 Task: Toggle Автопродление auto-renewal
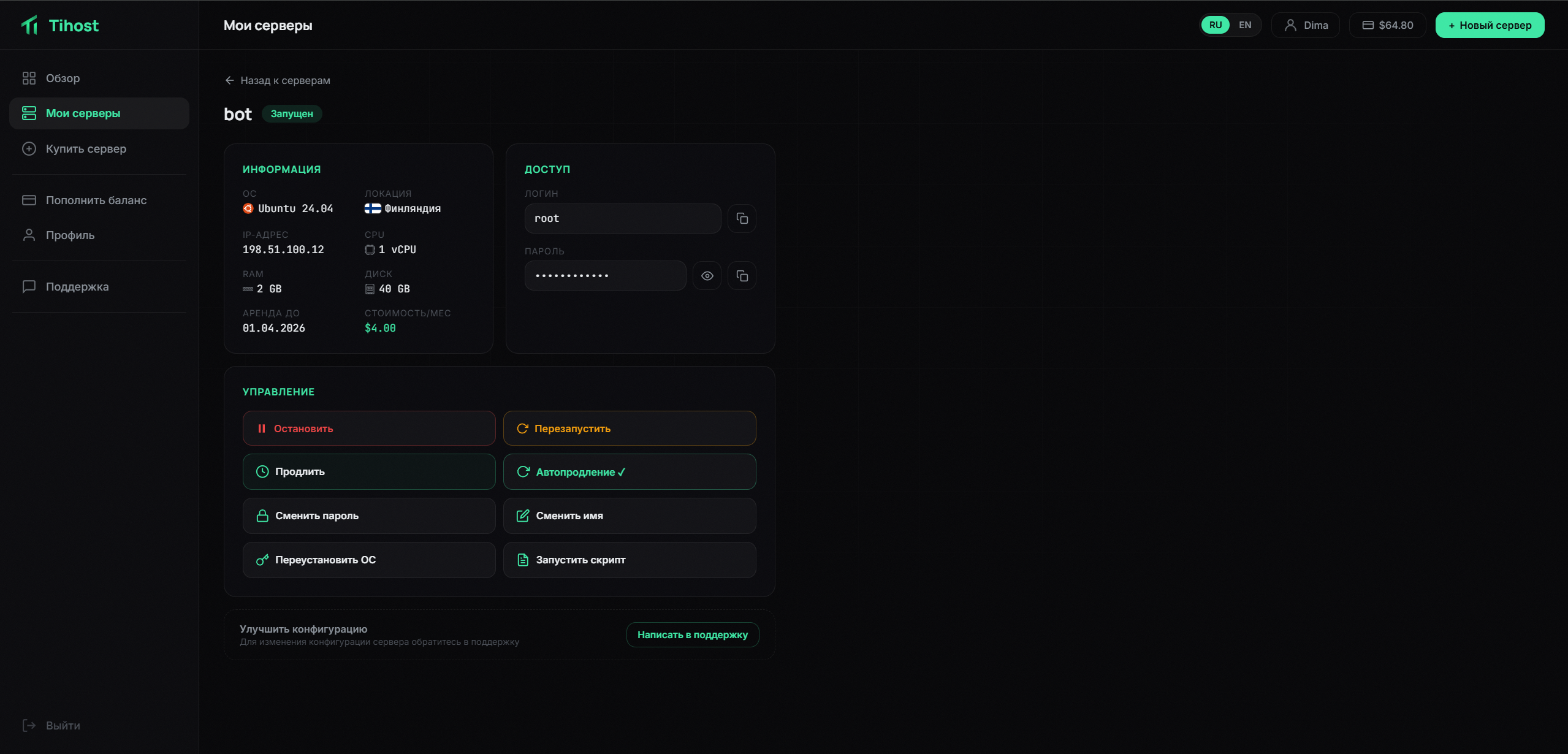tap(630, 471)
